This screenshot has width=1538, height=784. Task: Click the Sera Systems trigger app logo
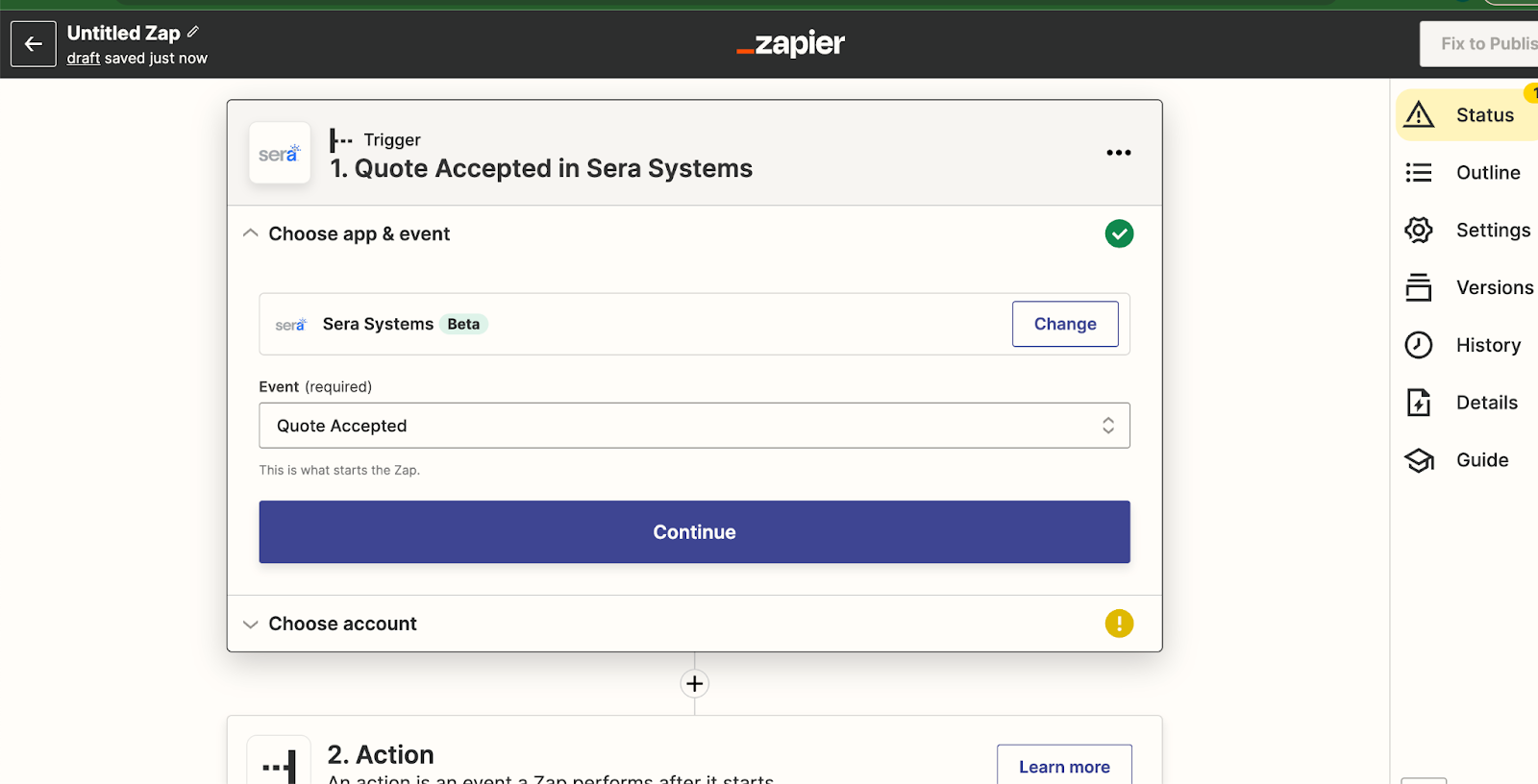[280, 153]
